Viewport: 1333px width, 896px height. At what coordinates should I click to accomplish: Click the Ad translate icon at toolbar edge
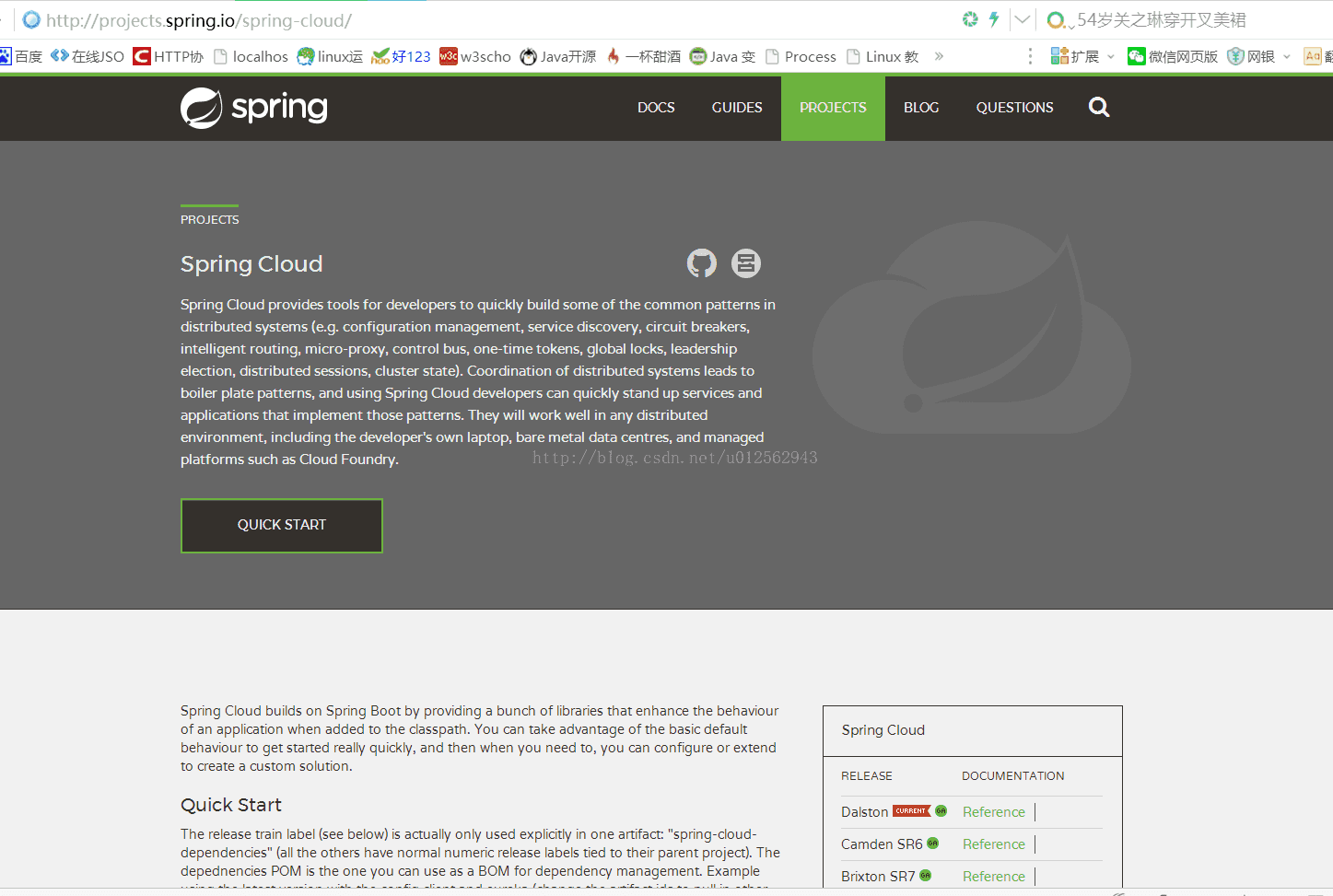(x=1313, y=56)
